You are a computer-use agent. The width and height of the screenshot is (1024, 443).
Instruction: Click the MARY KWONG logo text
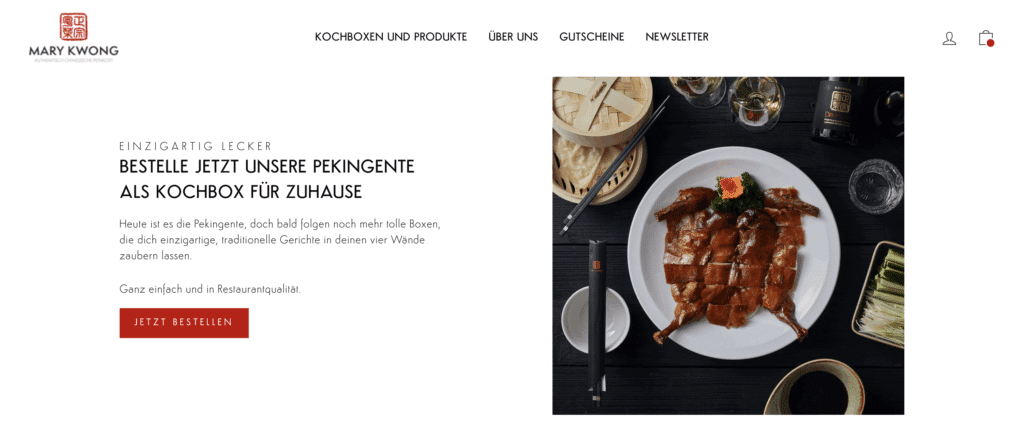click(74, 51)
